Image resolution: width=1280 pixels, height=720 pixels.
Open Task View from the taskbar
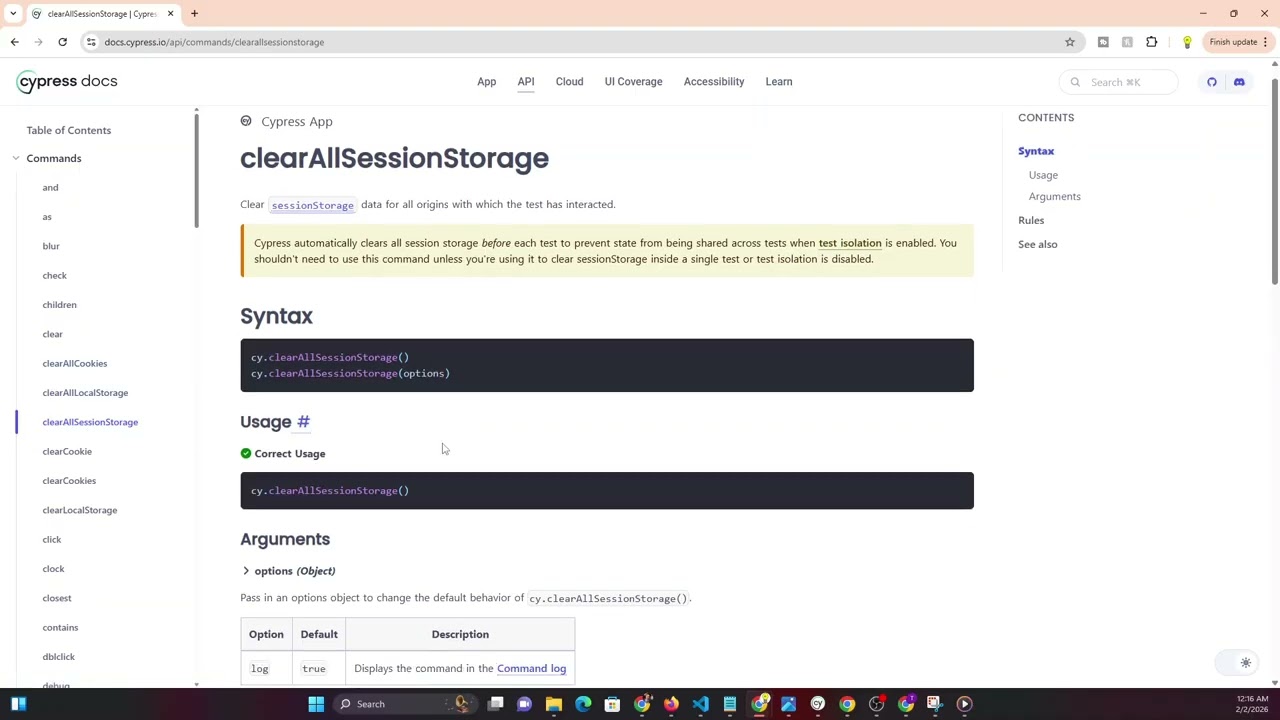(495, 704)
